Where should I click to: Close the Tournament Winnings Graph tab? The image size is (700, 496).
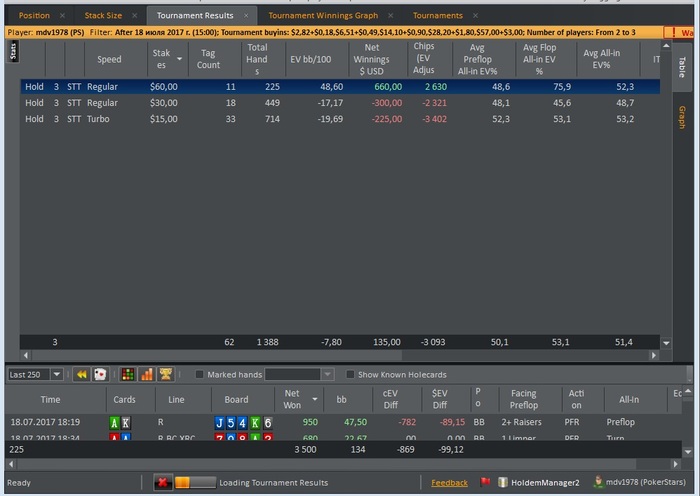coord(391,16)
